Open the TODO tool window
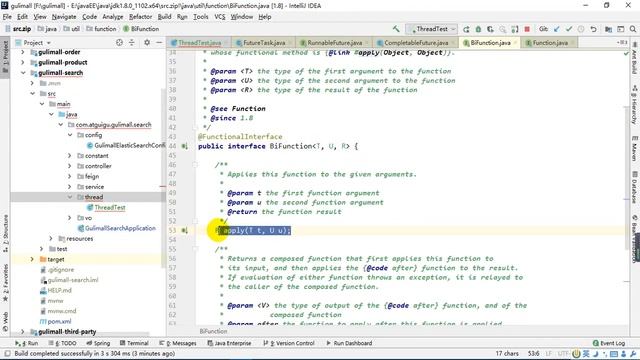Viewport: 640px width, 360px height. [62, 343]
